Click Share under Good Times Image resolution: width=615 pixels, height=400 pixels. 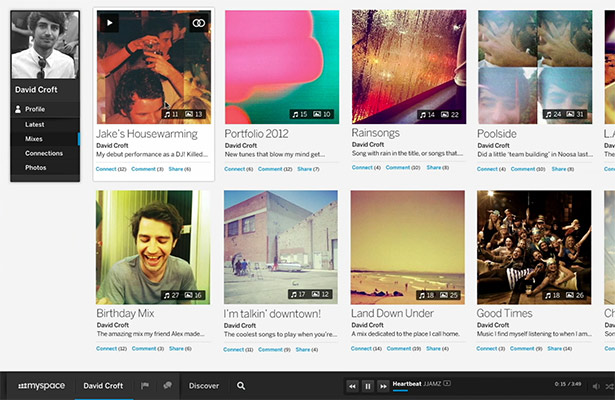(x=555, y=348)
